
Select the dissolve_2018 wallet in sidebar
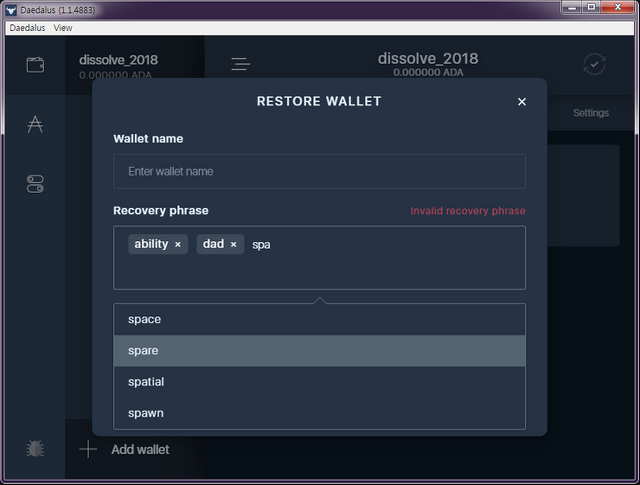tap(135, 65)
